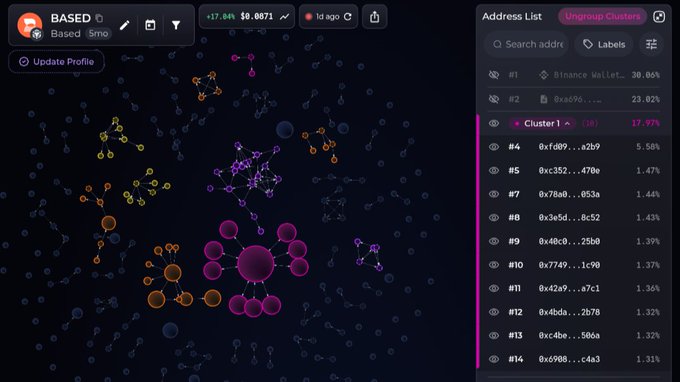This screenshot has height=382, width=680.
Task: Click the Update Profile button
Action: point(56,62)
